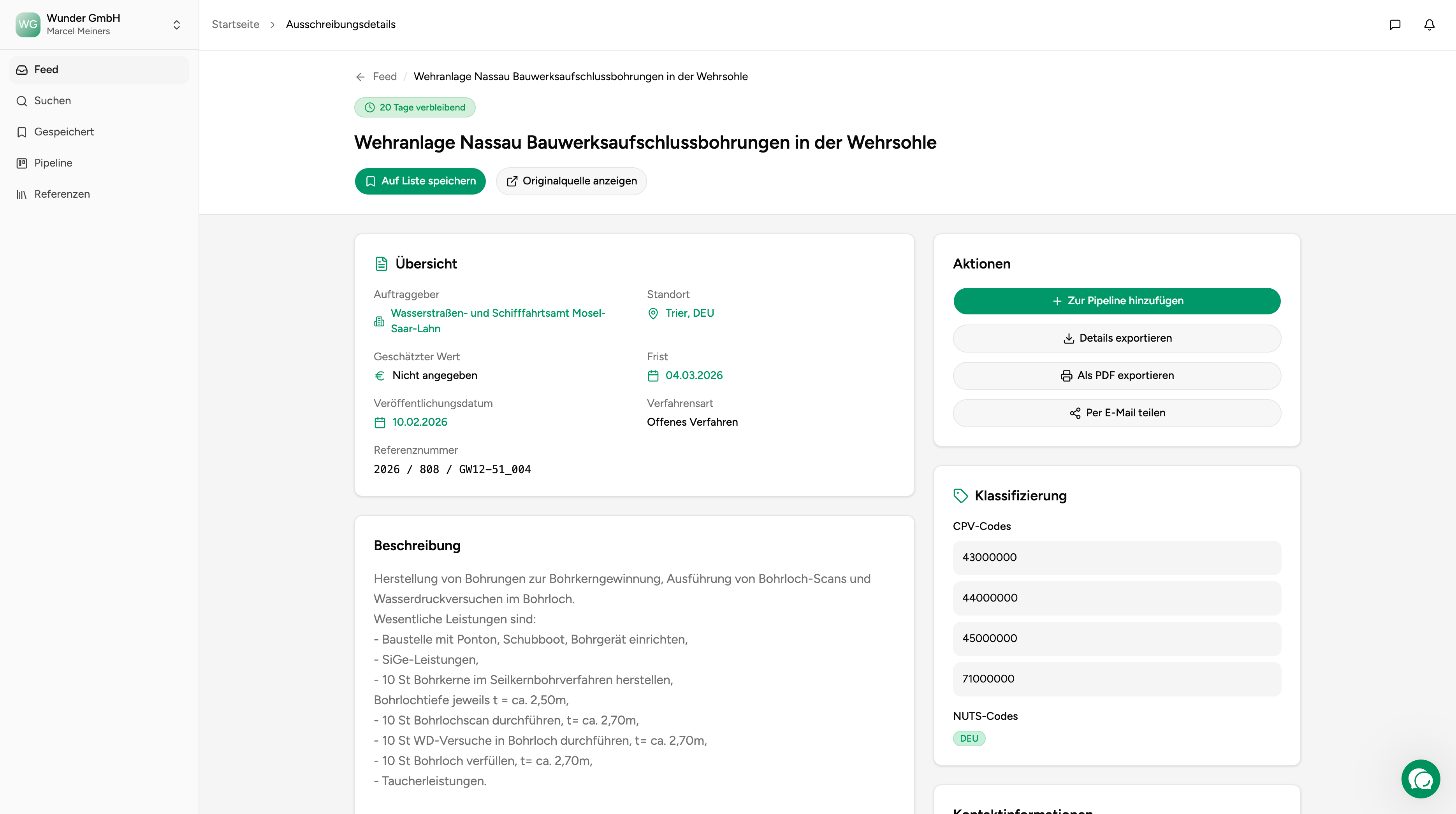This screenshot has width=1456, height=814.
Task: Open the messages speech-bubble icon in header
Action: [1395, 24]
